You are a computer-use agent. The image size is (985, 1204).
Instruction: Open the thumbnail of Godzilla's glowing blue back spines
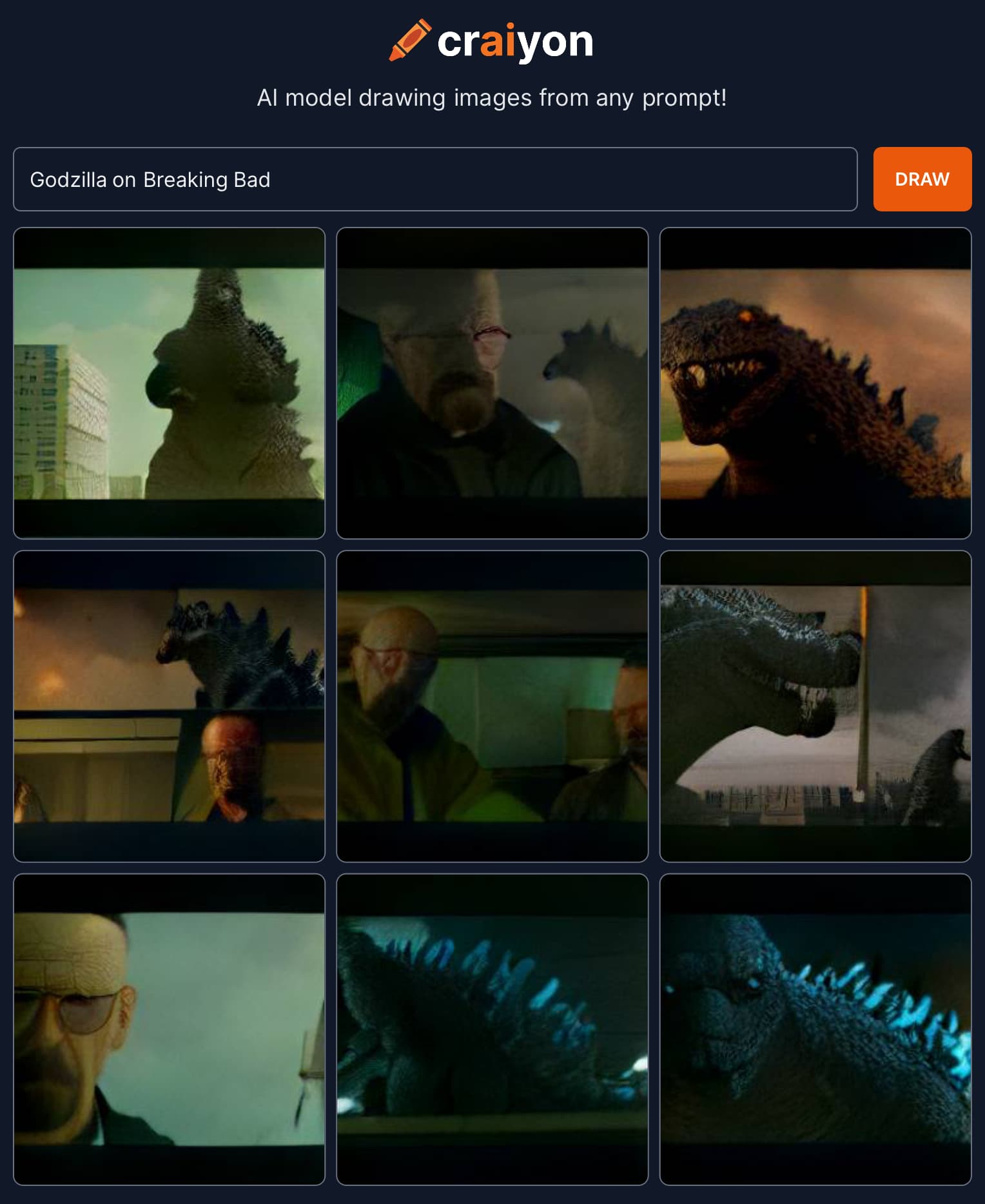coord(492,1029)
